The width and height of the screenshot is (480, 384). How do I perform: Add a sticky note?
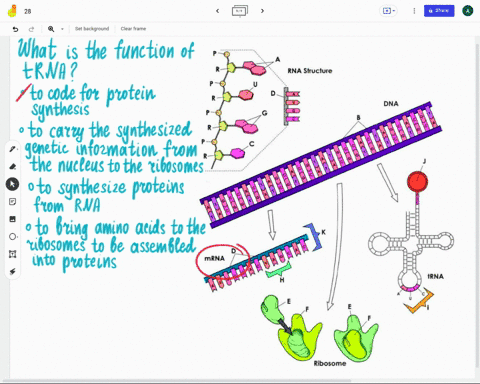click(12, 202)
